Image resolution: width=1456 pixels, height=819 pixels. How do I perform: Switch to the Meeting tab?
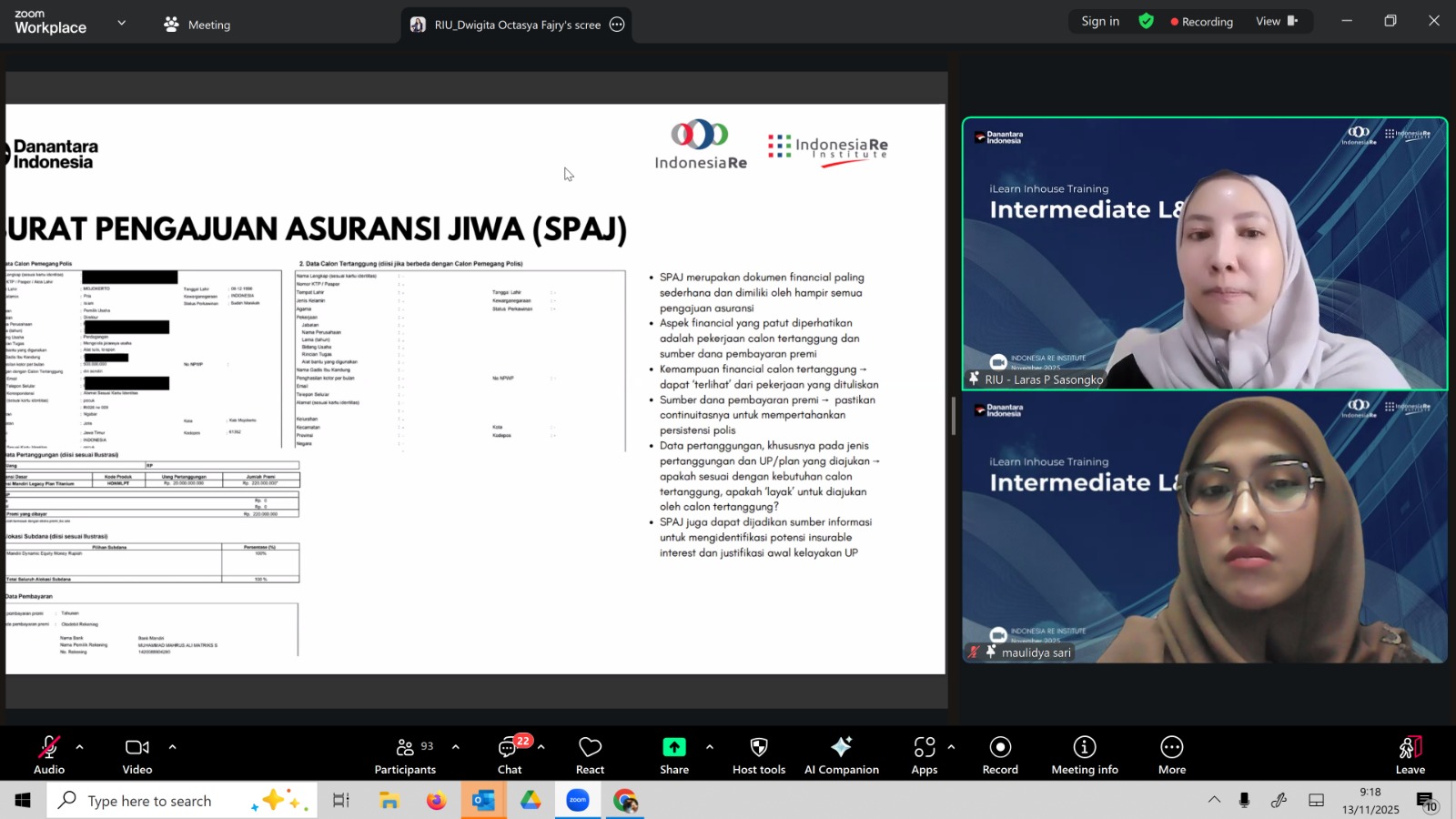pyautogui.click(x=197, y=25)
